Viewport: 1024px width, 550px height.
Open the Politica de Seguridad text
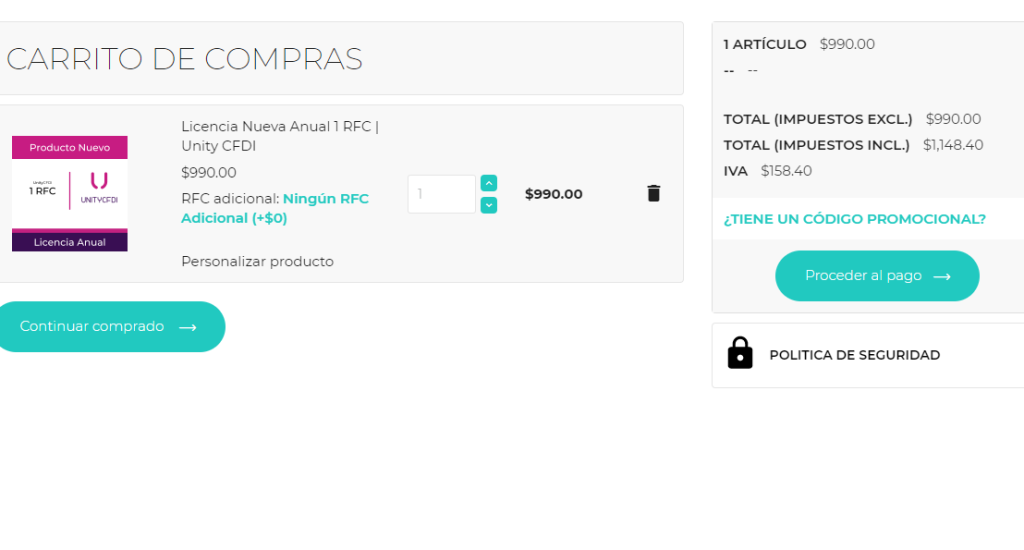(x=854, y=355)
